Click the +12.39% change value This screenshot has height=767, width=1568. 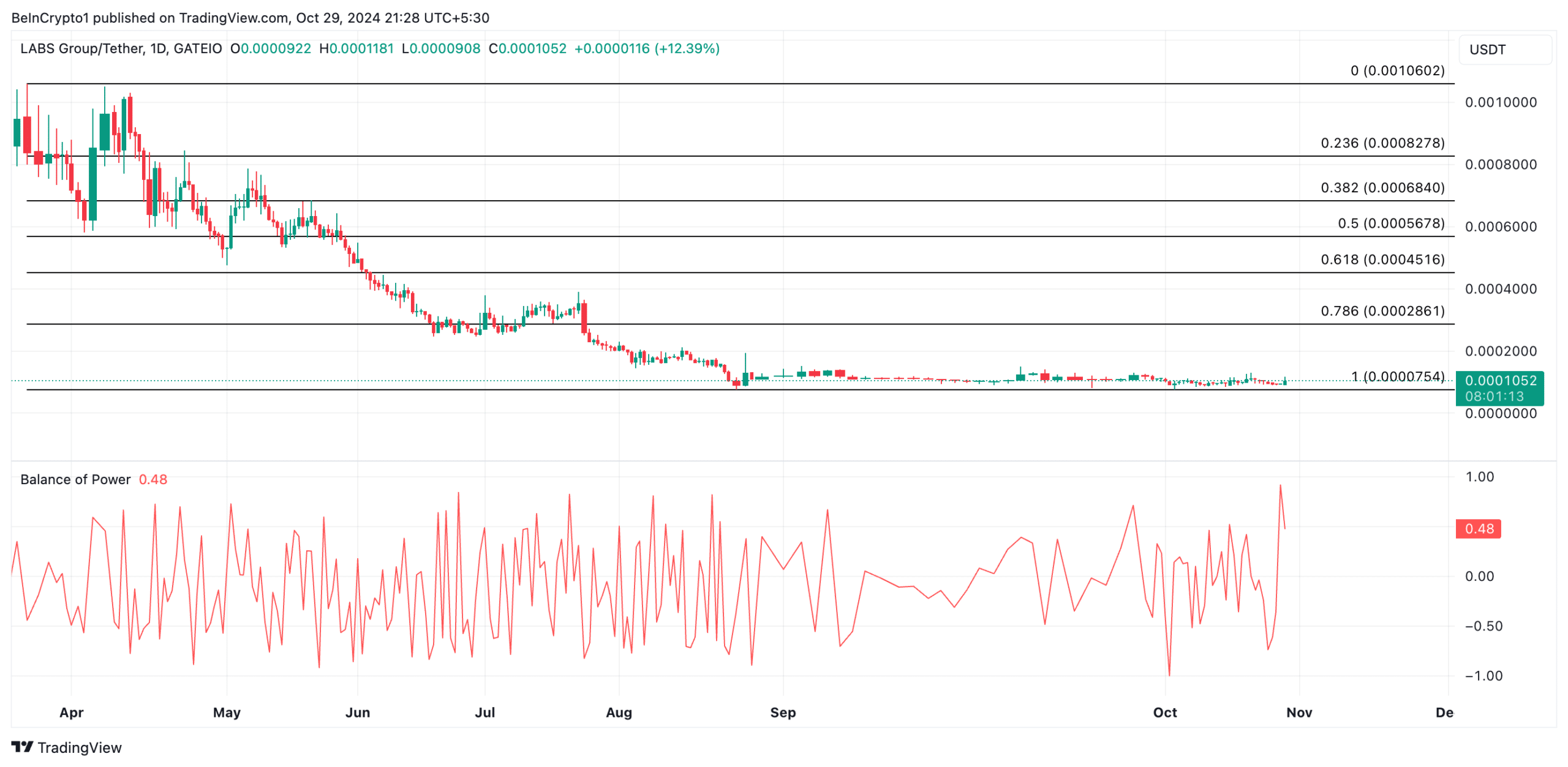[x=687, y=48]
